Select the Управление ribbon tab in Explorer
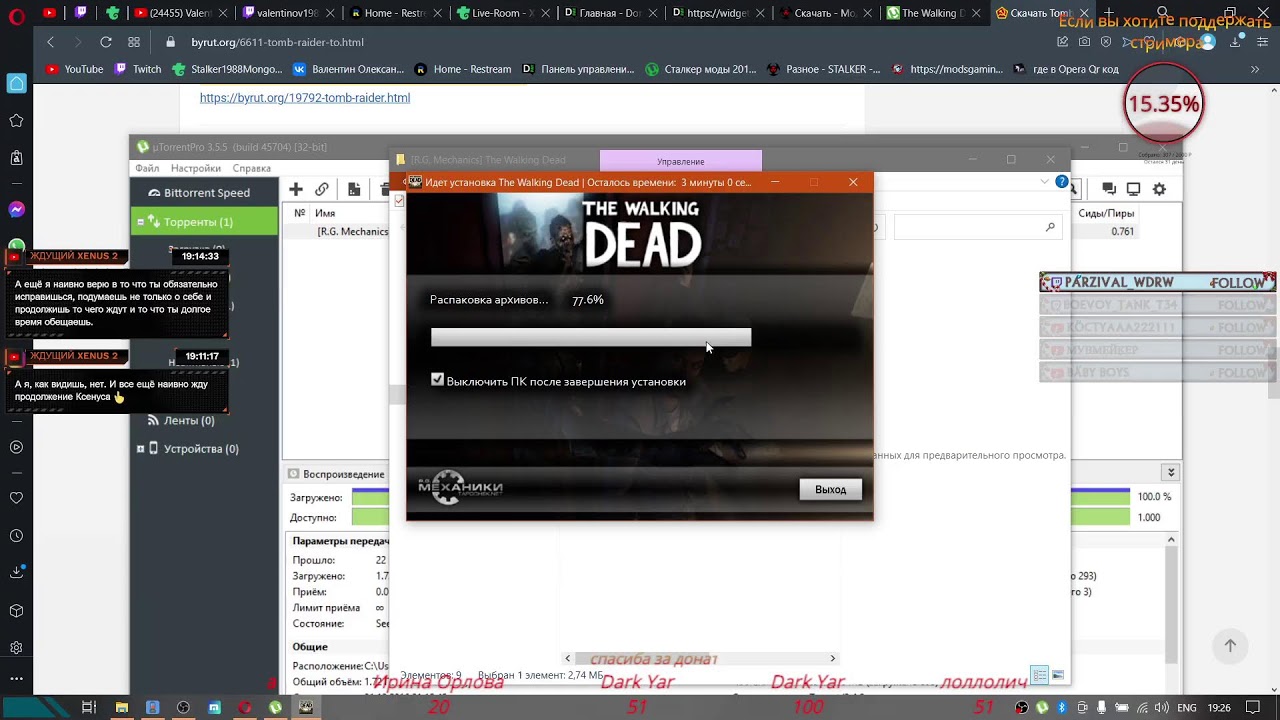The image size is (1280, 720). pos(681,161)
